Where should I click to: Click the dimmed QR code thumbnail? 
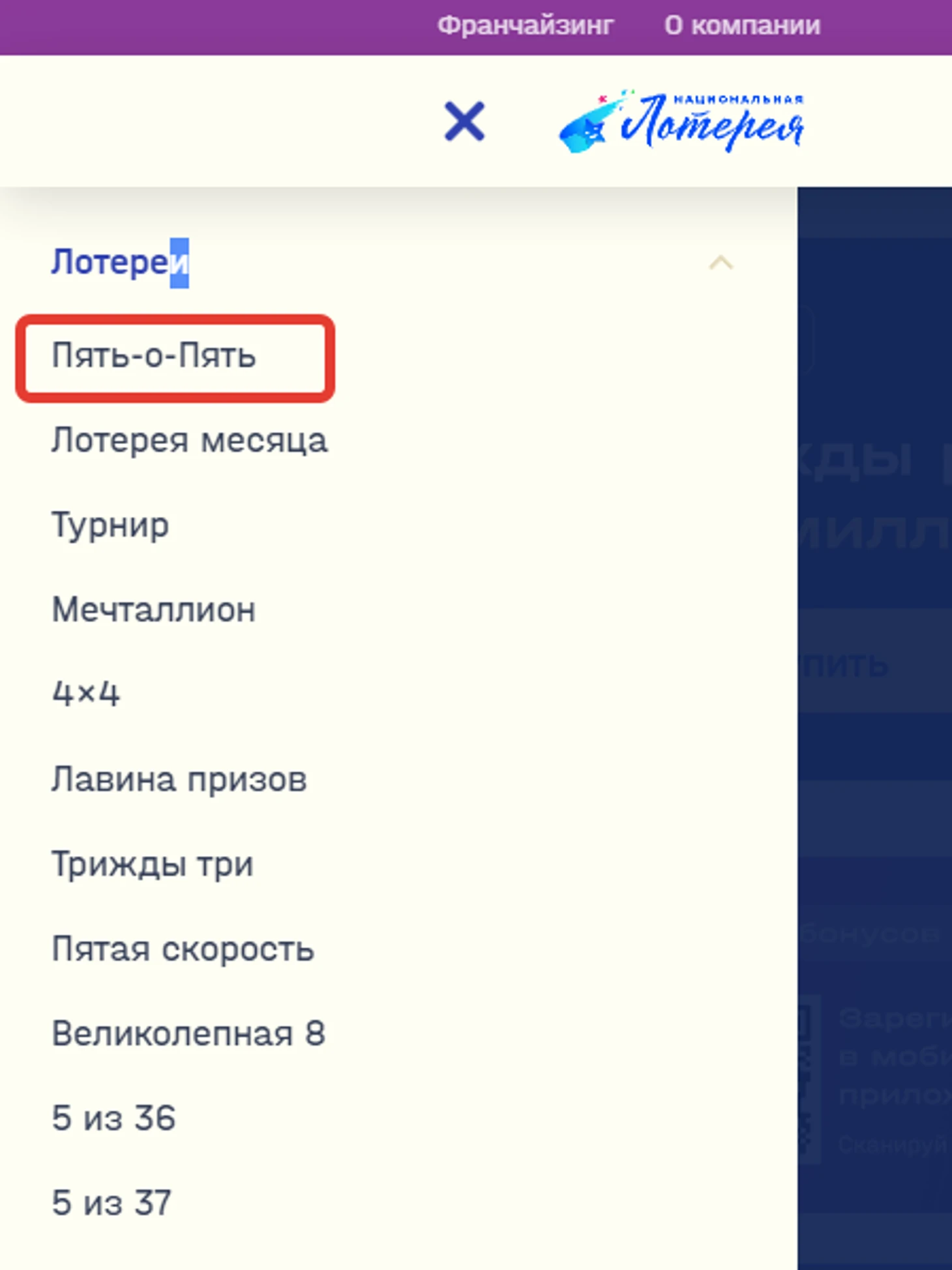809,1079
